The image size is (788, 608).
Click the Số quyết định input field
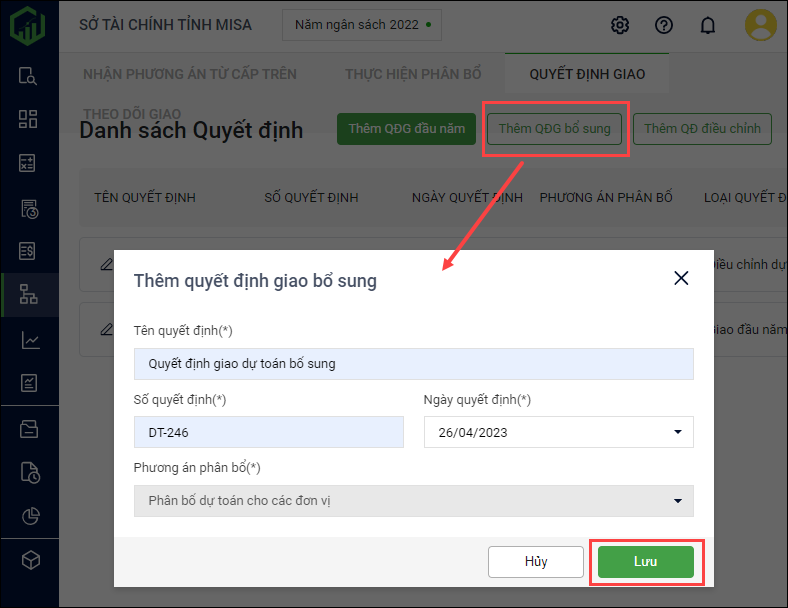tap(268, 432)
